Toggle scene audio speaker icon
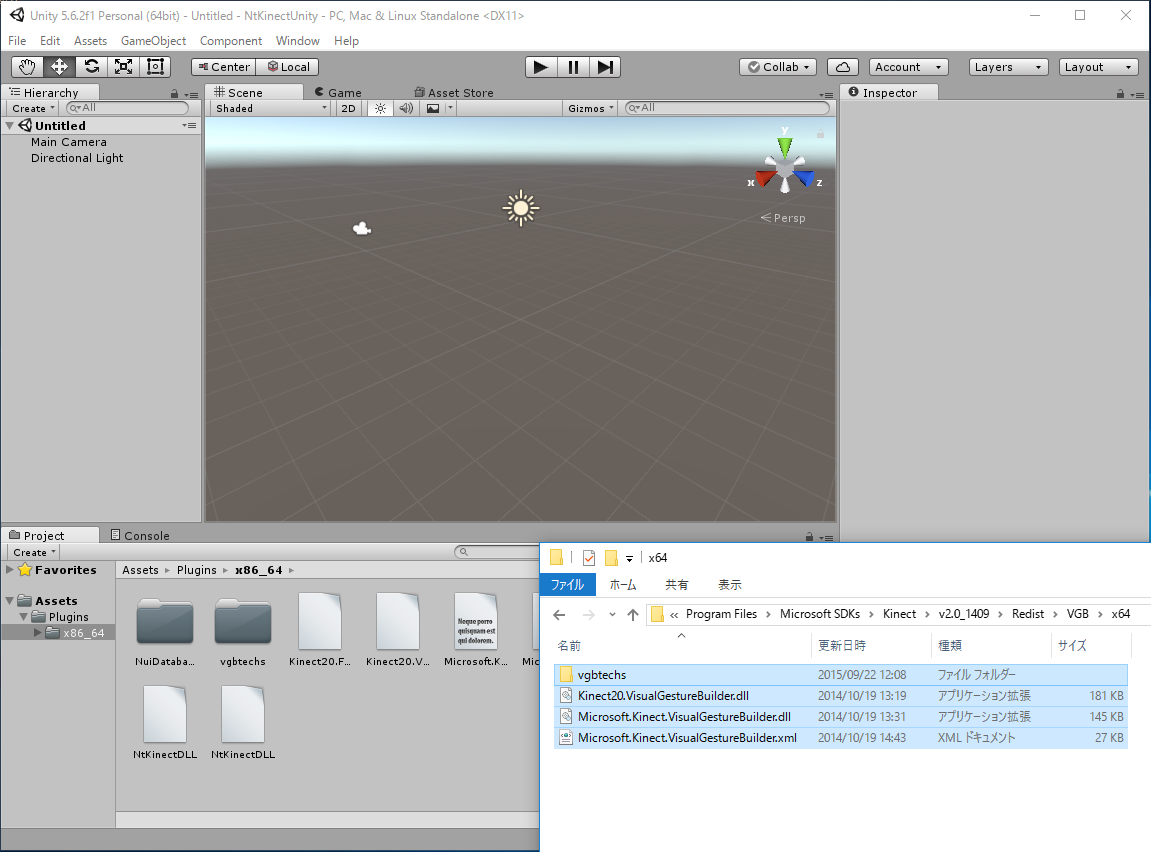Viewport: 1151px width, 852px height. pos(406,108)
